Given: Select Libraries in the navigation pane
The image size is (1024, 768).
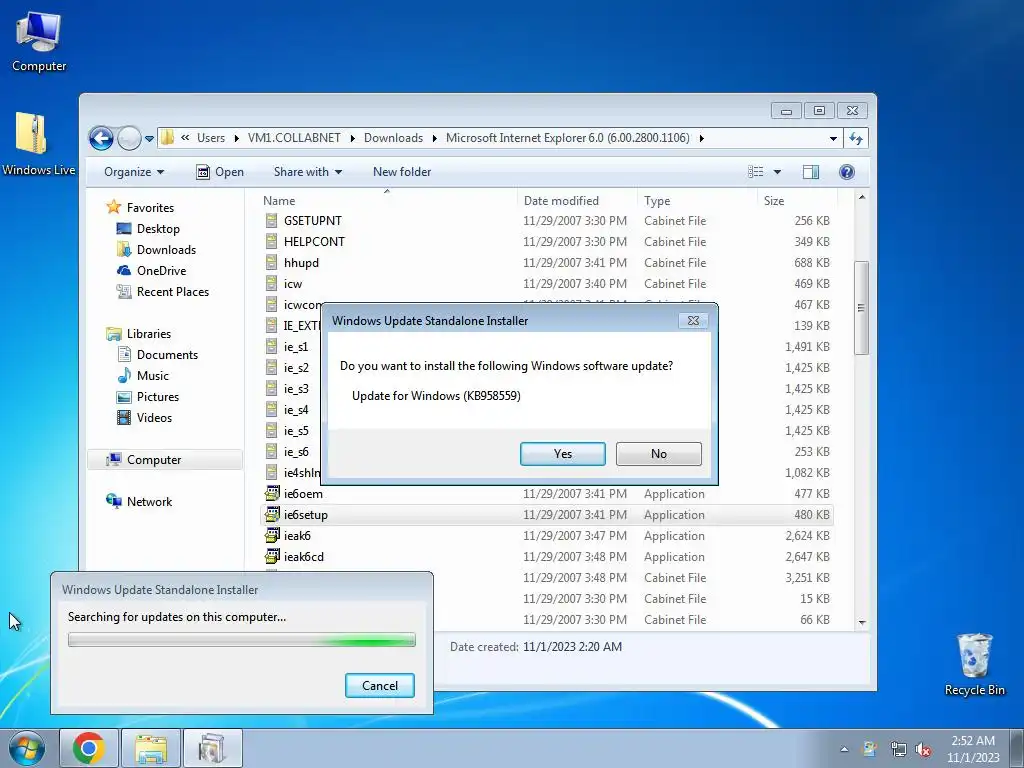Looking at the screenshot, I should (148, 334).
